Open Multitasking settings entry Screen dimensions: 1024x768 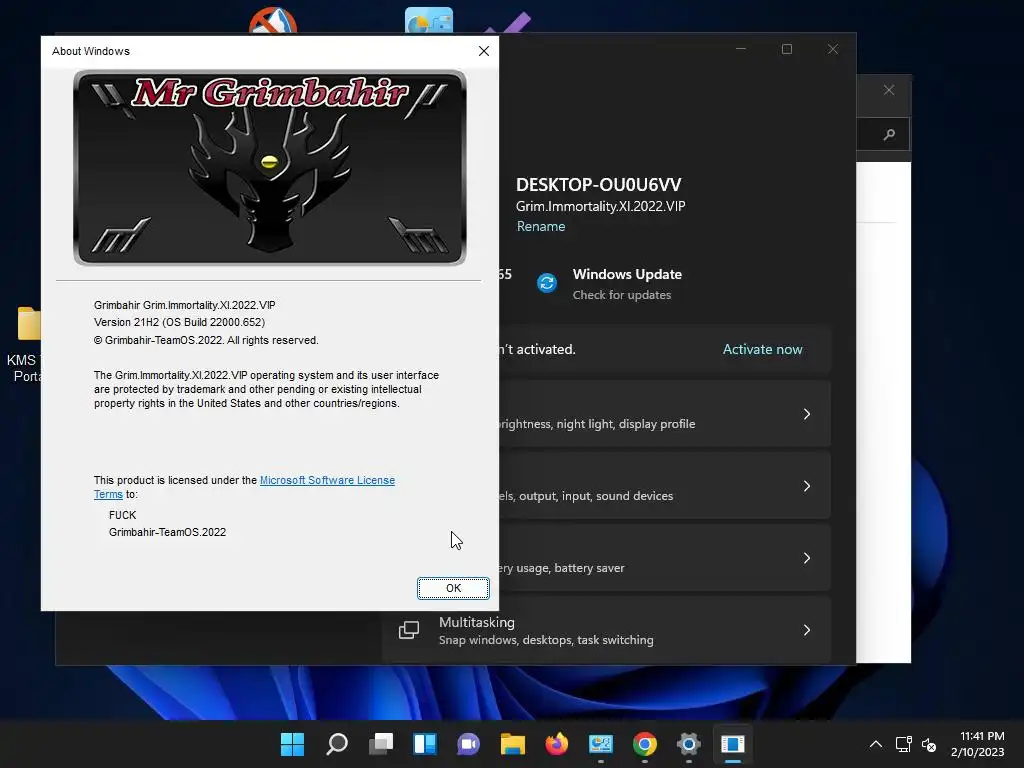coord(607,630)
